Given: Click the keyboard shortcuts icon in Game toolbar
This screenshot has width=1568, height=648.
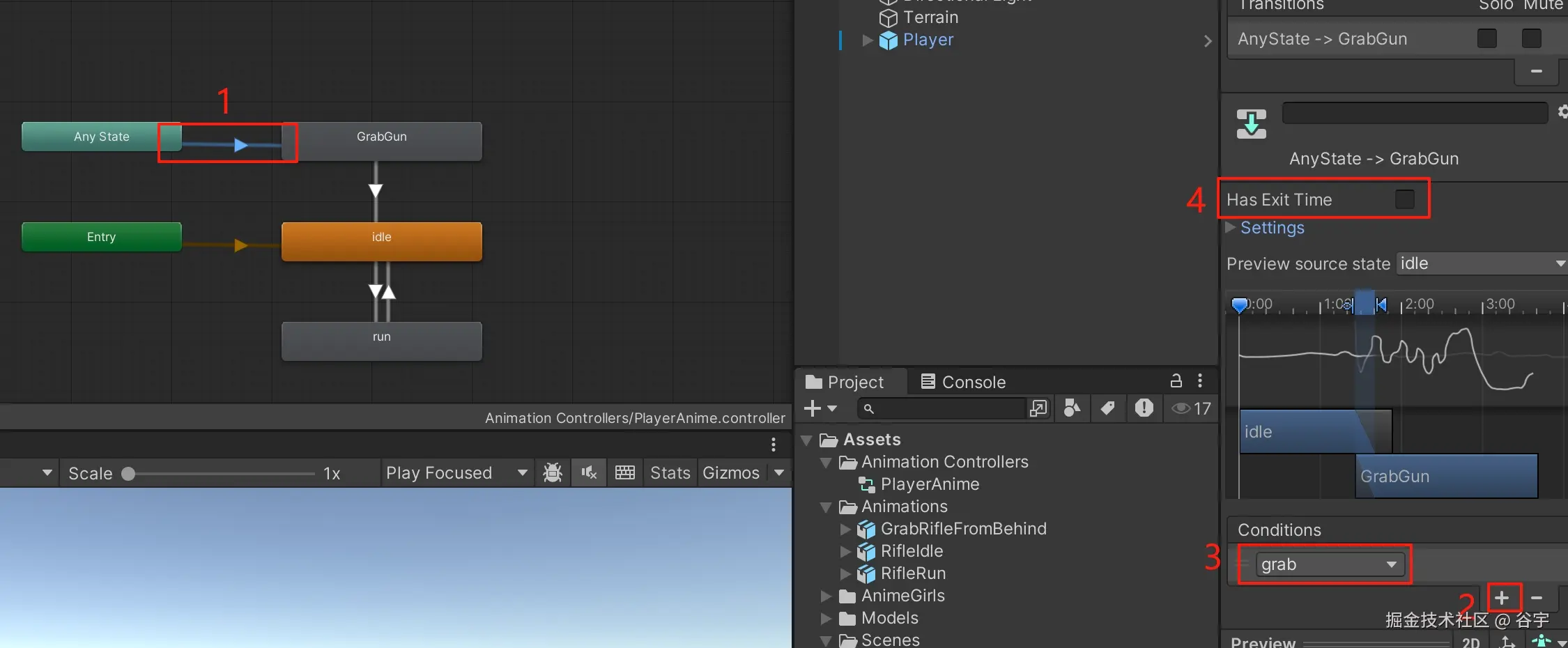Looking at the screenshot, I should [x=625, y=473].
